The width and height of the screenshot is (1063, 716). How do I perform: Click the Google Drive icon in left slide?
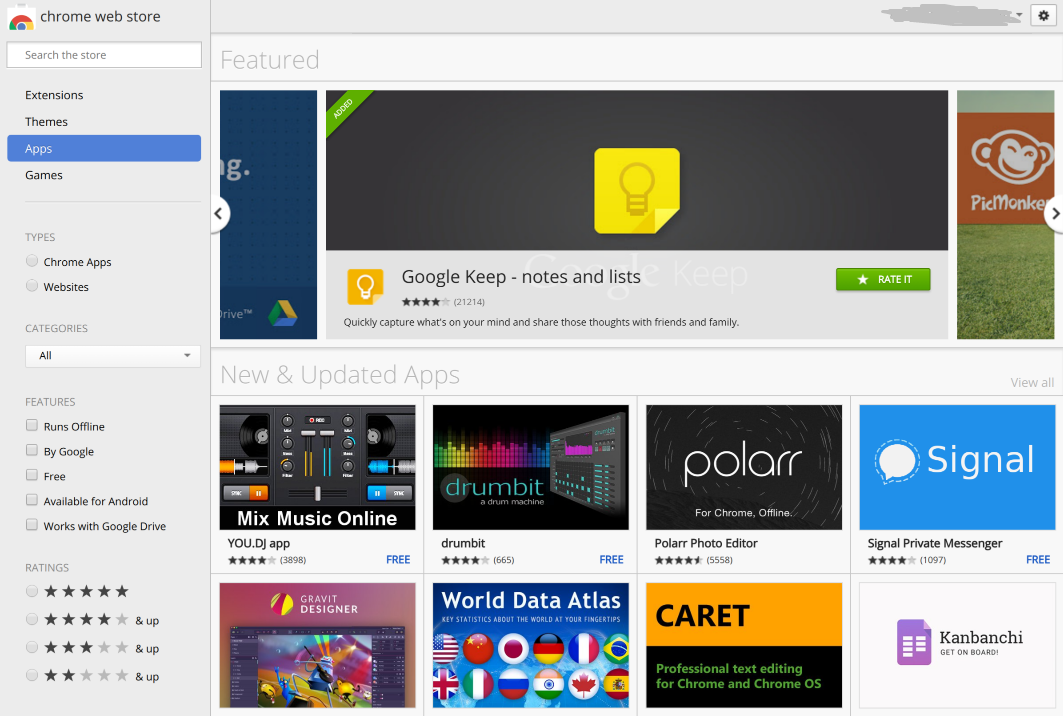click(x=282, y=313)
